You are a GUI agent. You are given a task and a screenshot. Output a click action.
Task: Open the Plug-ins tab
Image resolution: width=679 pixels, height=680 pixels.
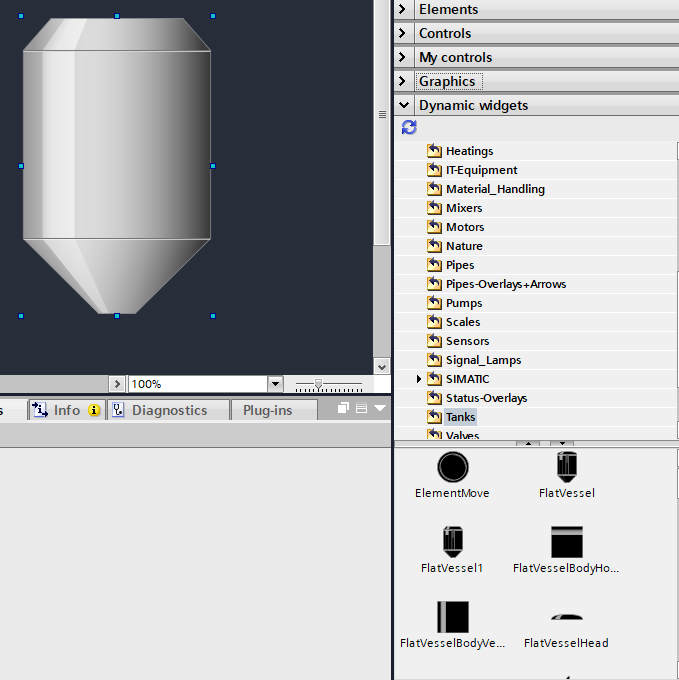coord(267,410)
